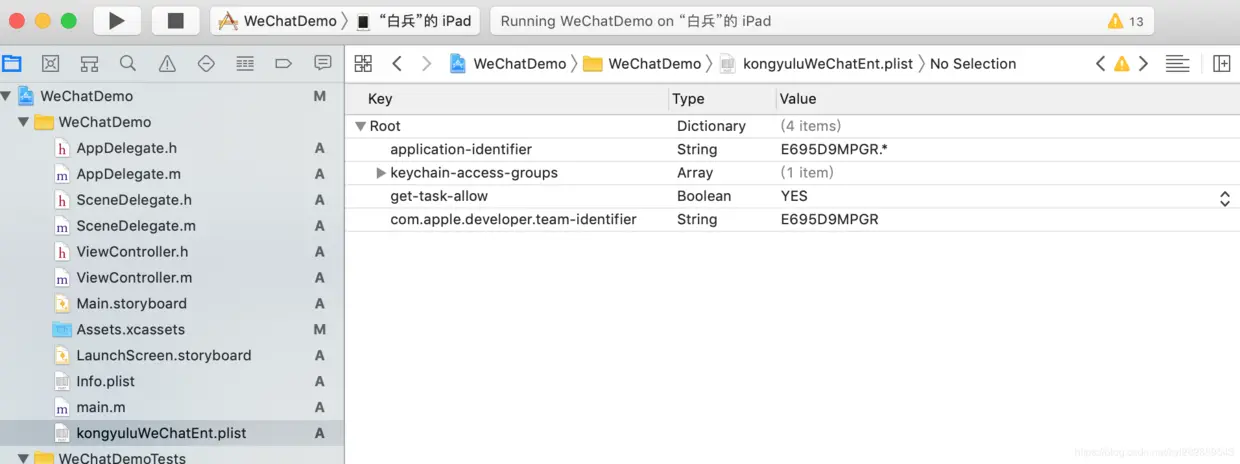The height and width of the screenshot is (464, 1240).
Task: Click the WeChatDemo folder in jump bar
Action: coord(642,63)
